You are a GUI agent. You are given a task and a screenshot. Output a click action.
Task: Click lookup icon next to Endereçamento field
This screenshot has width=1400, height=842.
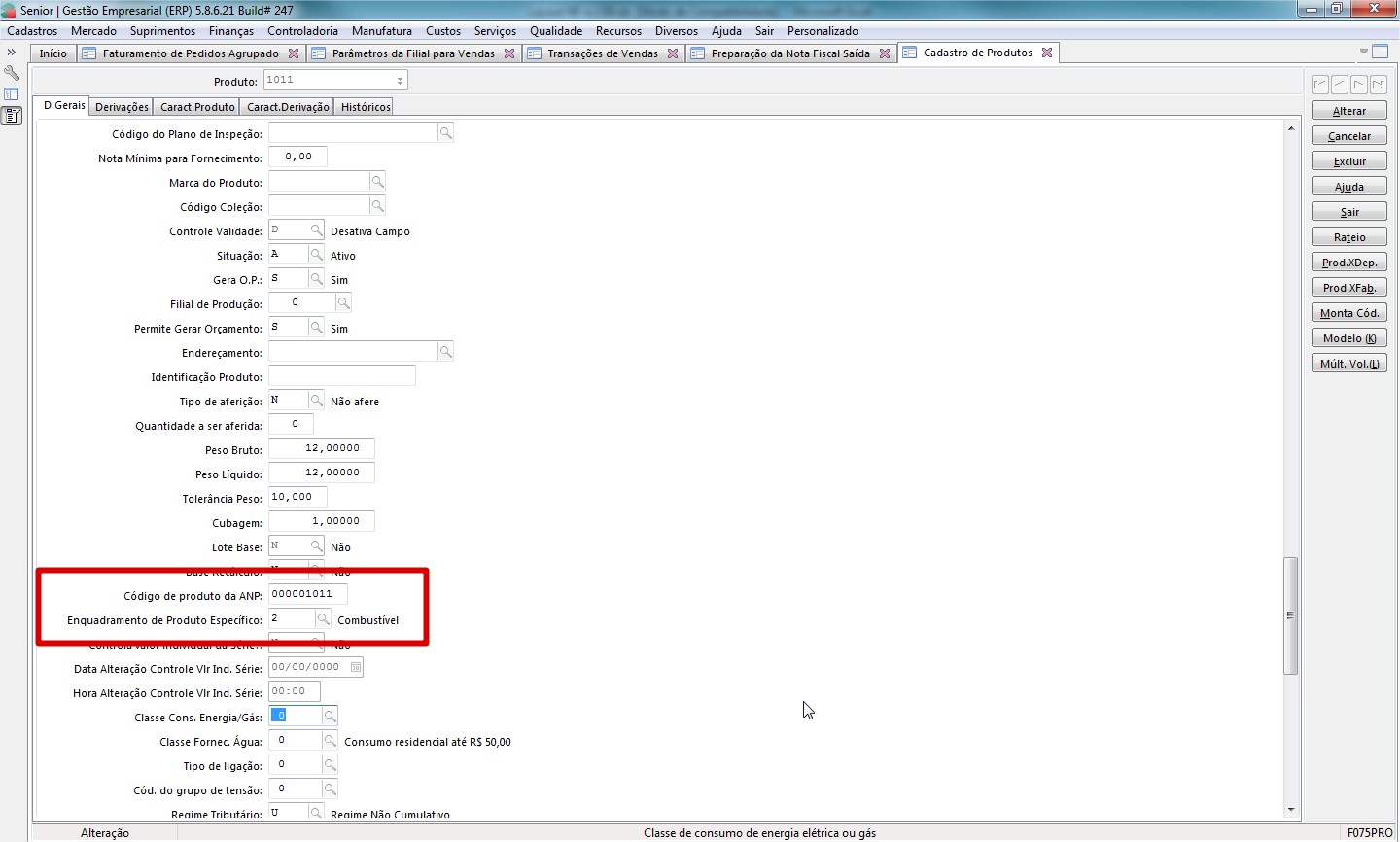445,352
